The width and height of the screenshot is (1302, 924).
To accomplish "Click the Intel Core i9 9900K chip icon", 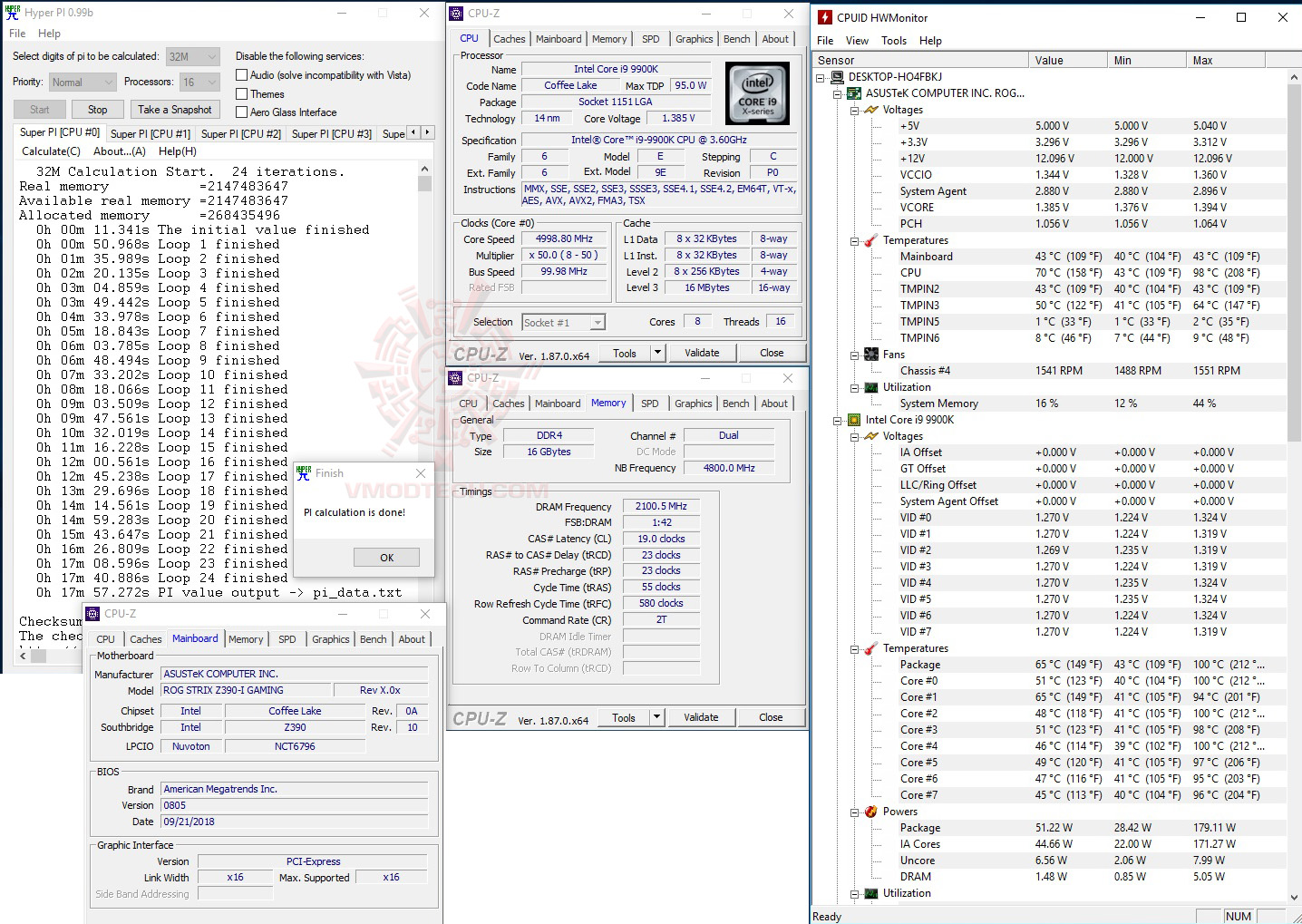I will [x=854, y=420].
